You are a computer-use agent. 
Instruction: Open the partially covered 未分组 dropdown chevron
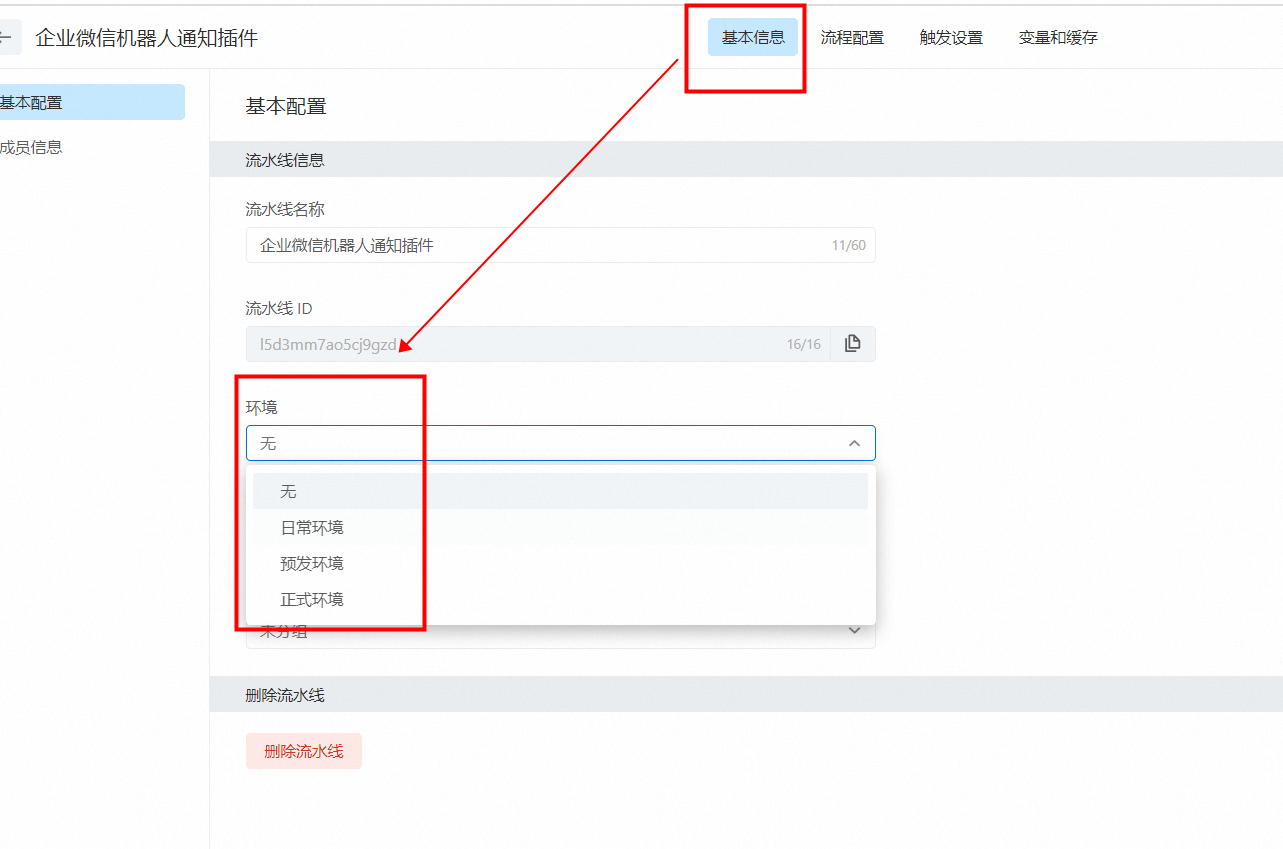pyautogui.click(x=854, y=631)
